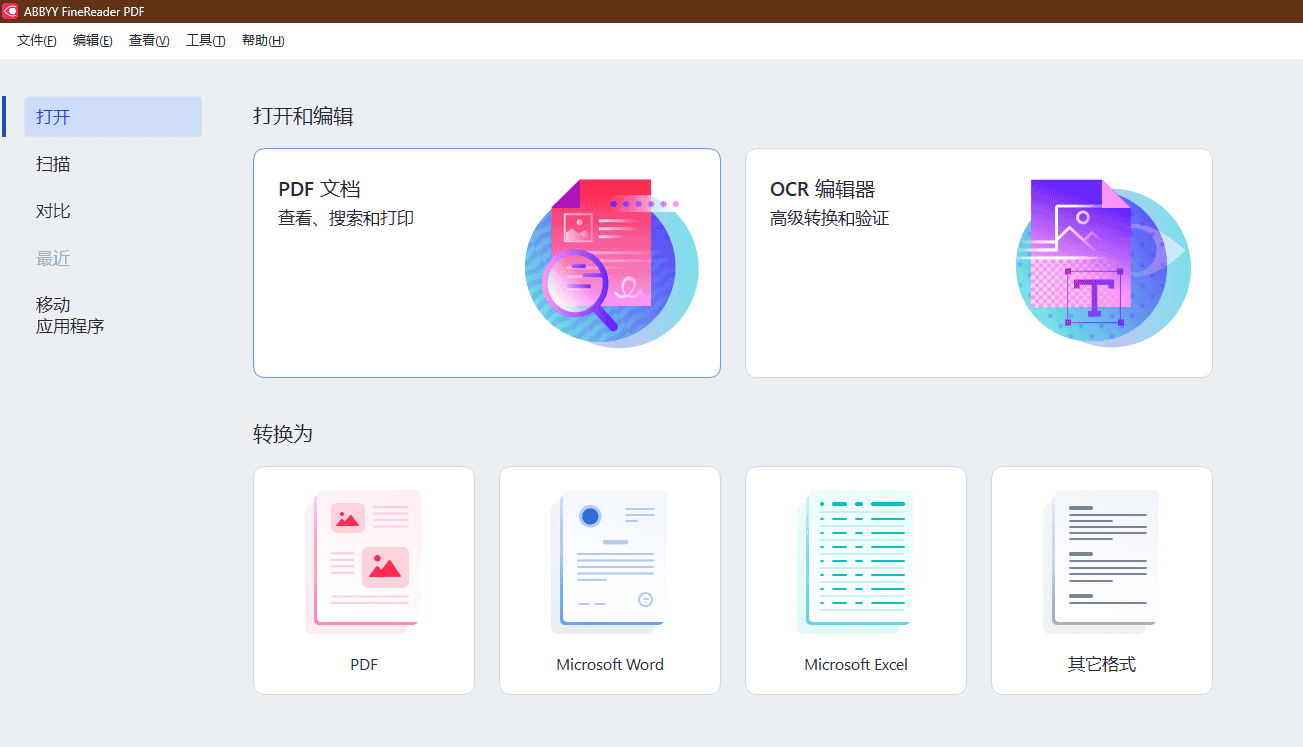The image size is (1303, 747).
Task: Open the 编辑(E) menu
Action: click(x=93, y=41)
